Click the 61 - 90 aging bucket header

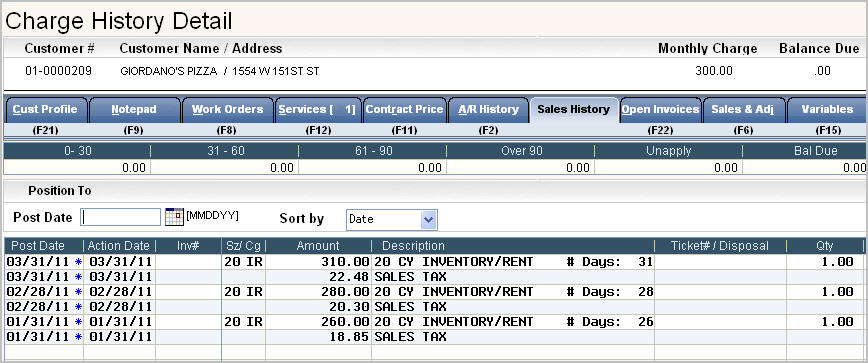[373, 151]
